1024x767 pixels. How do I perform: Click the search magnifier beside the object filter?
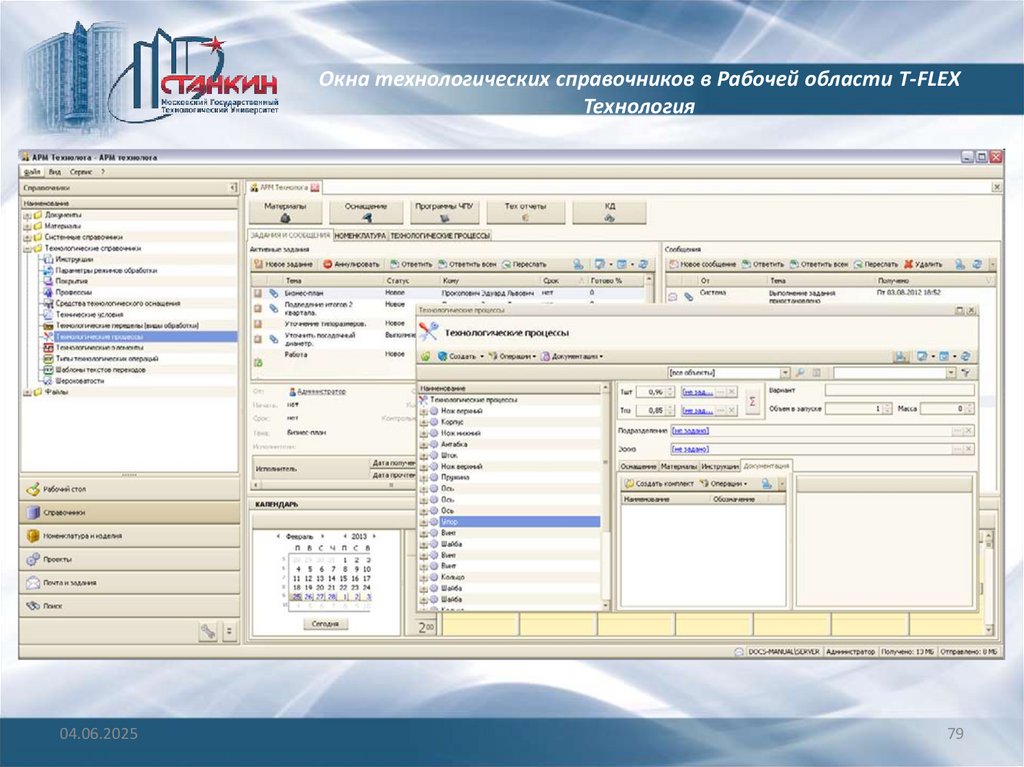point(800,373)
